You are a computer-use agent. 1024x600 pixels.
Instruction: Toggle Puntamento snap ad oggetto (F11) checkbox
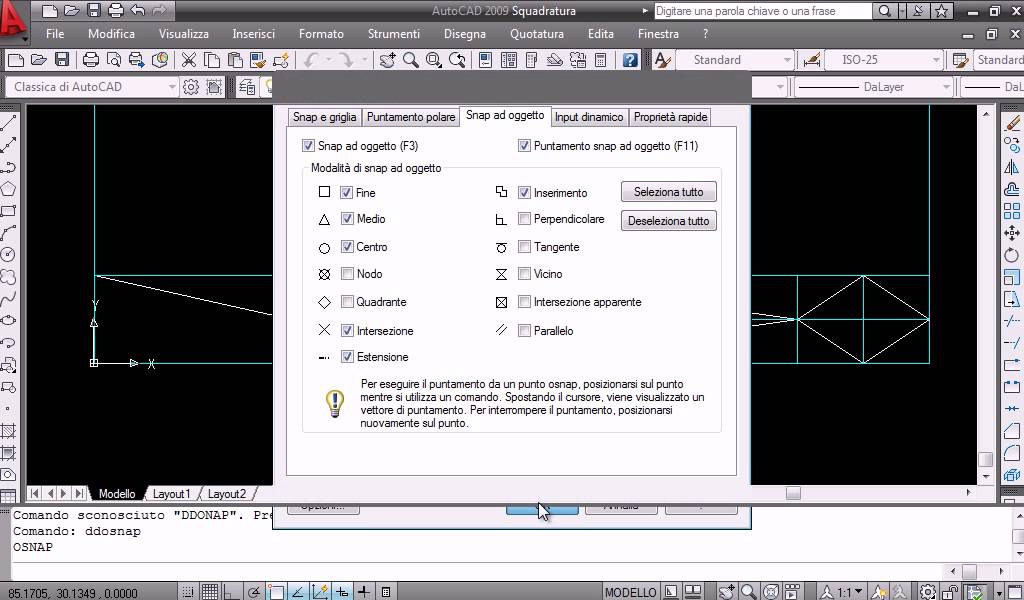pyautogui.click(x=524, y=146)
